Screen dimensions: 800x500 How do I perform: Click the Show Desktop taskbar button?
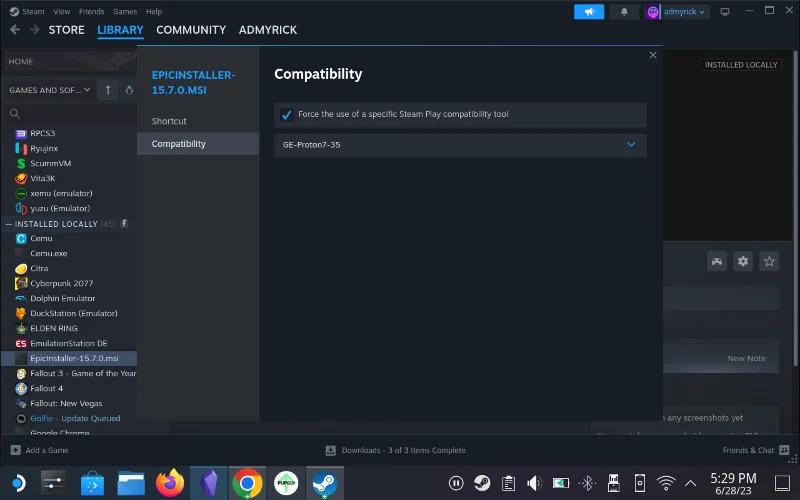click(782, 483)
